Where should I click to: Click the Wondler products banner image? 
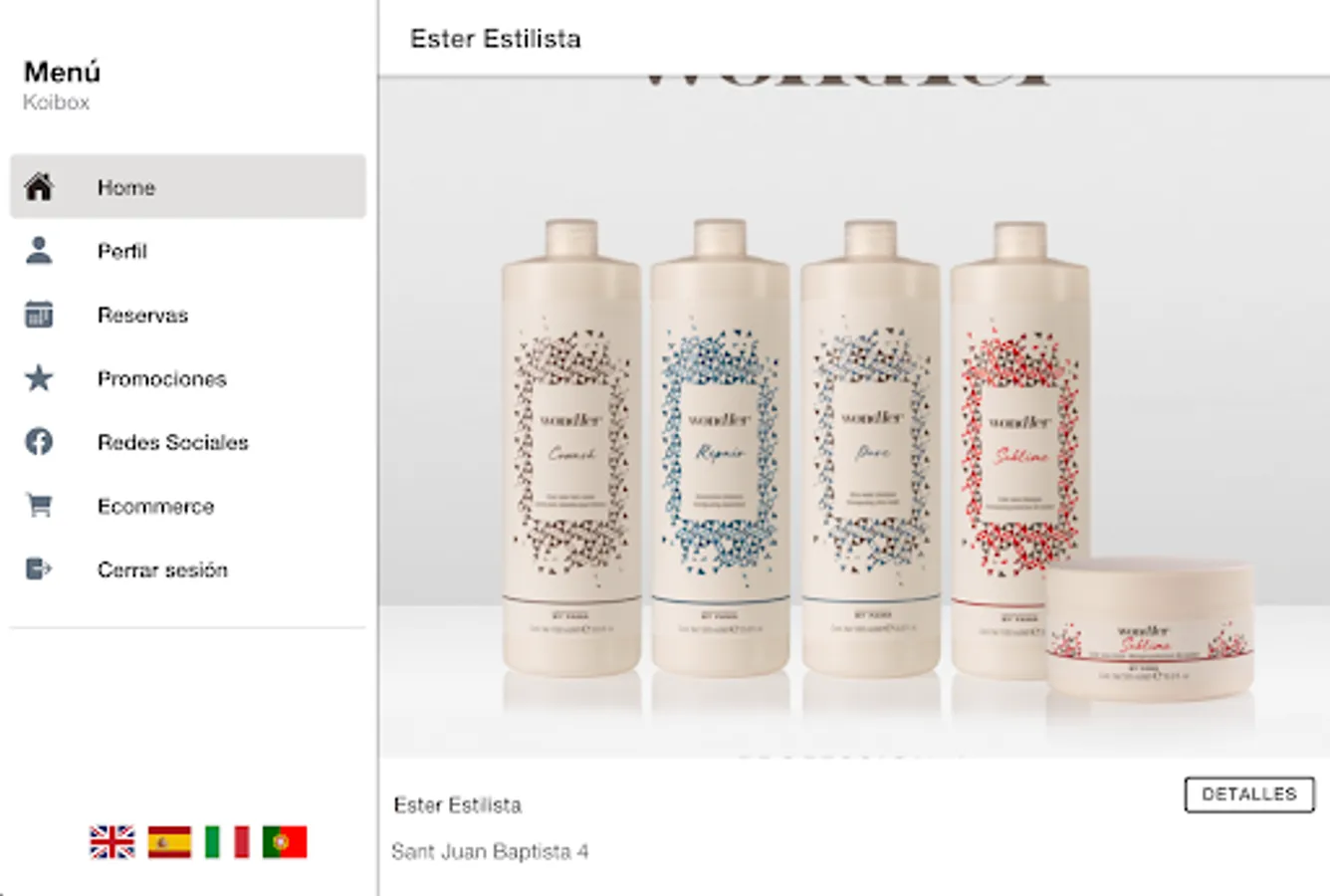pyautogui.click(x=854, y=417)
